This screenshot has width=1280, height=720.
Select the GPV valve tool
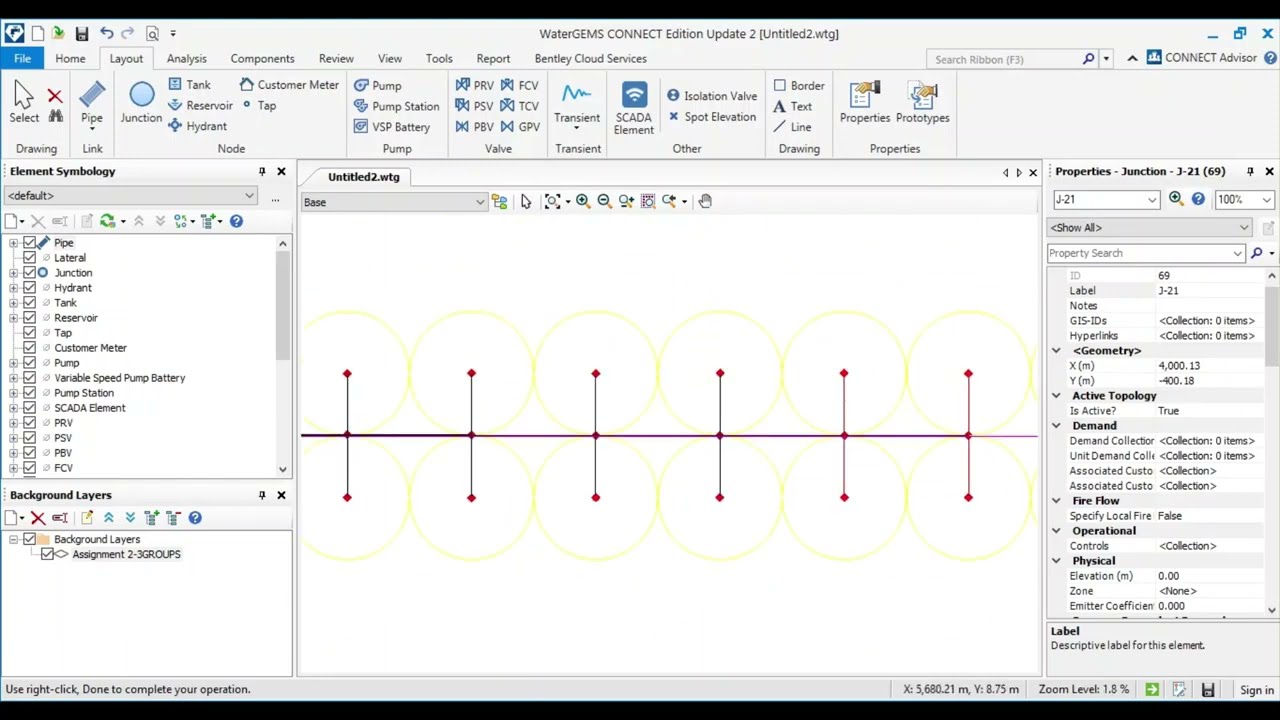[x=519, y=127]
